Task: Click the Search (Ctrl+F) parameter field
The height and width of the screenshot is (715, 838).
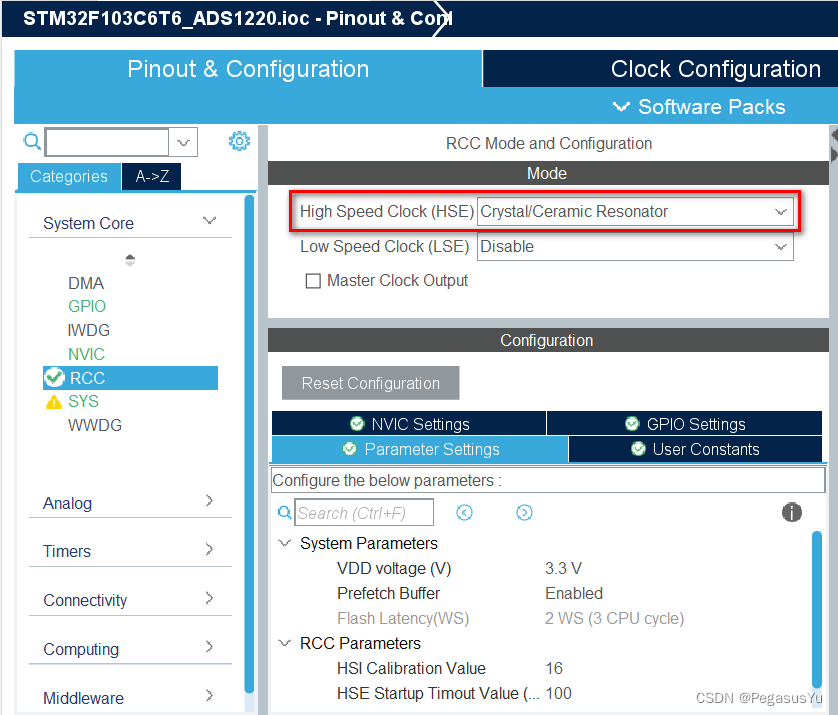Action: click(364, 512)
